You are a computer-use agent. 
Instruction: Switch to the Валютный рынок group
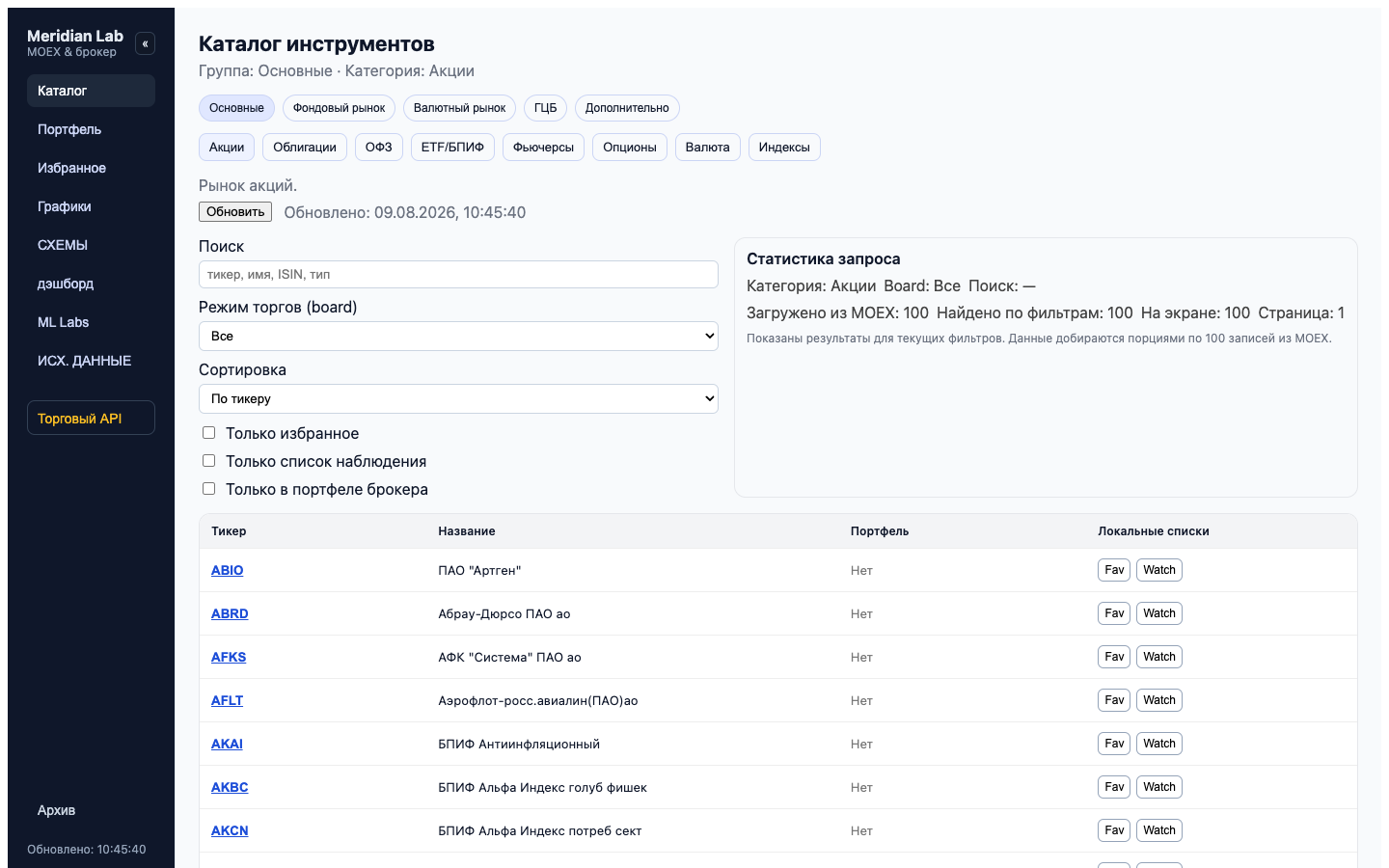[x=459, y=108]
